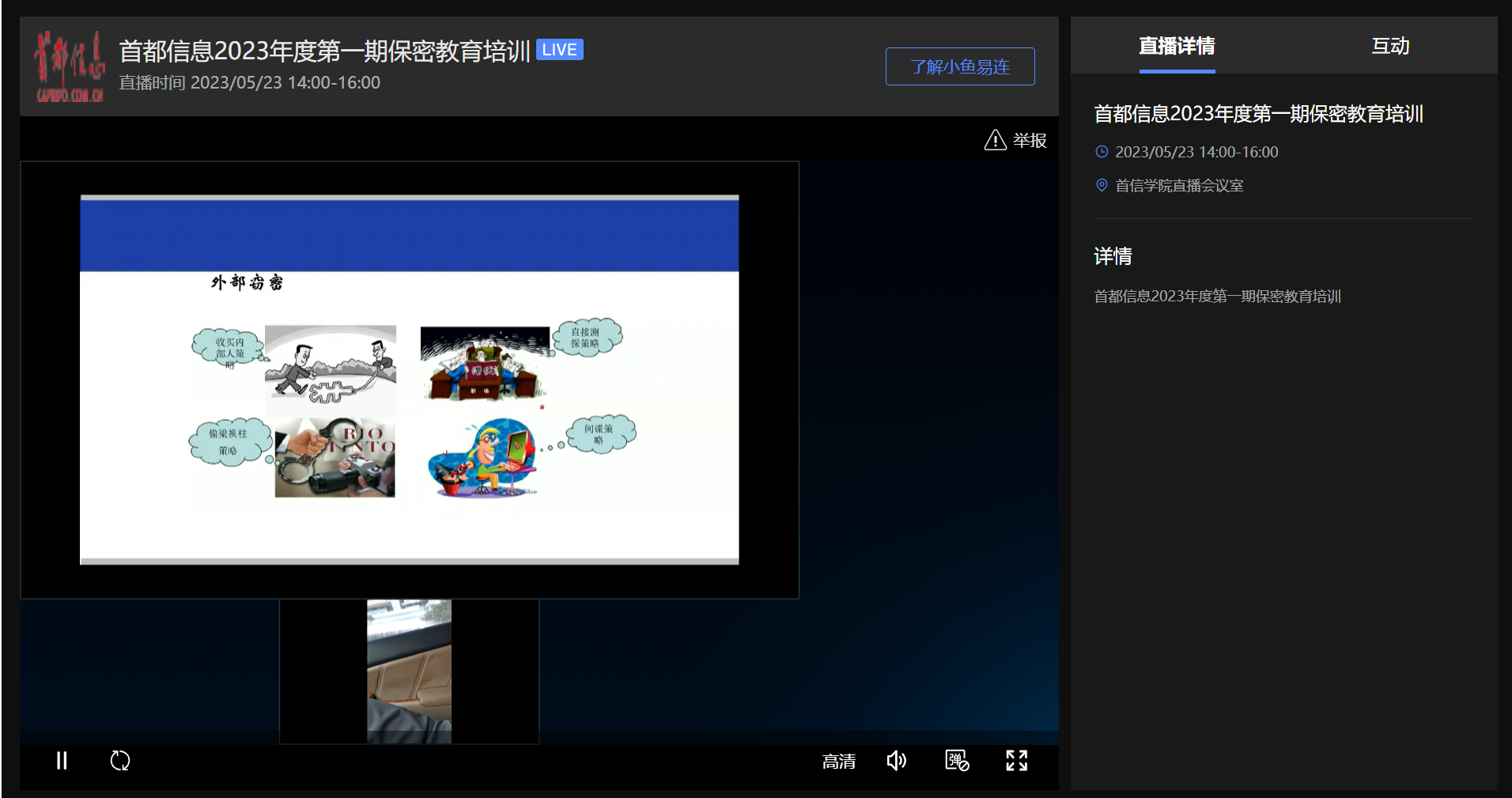Click the refresh stream icon
The width and height of the screenshot is (1512, 798).
(120, 761)
